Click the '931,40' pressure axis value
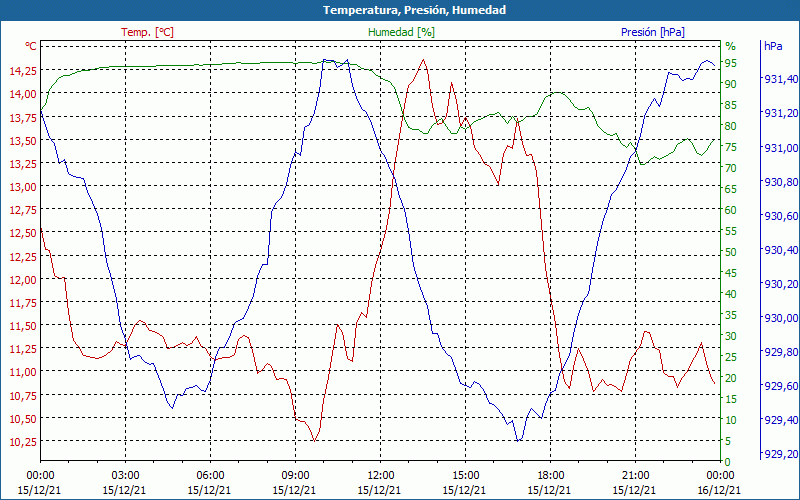 (780, 79)
